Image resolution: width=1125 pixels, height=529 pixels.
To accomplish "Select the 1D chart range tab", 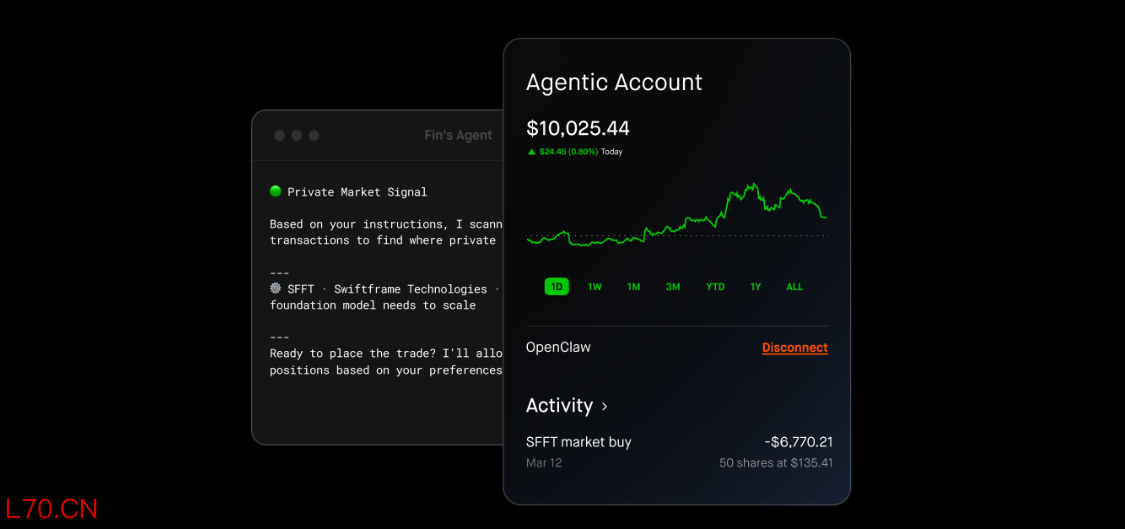I will (x=556, y=286).
